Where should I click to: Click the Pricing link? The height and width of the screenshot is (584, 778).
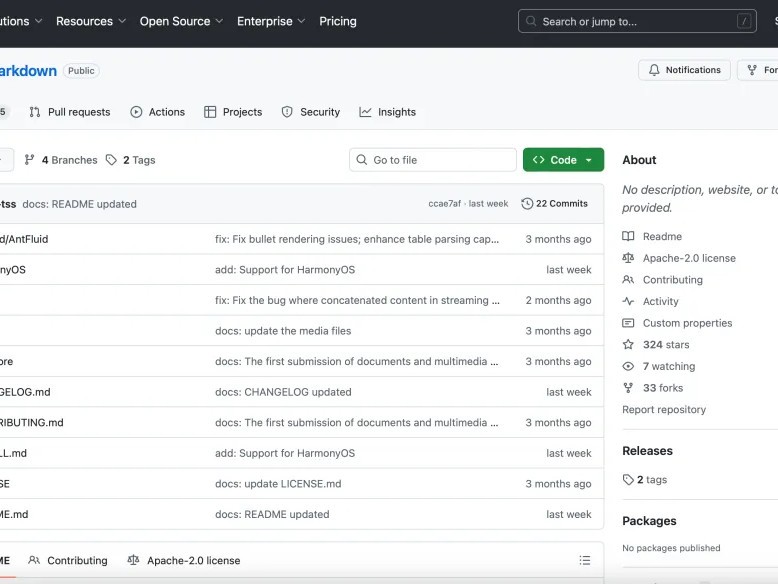coord(338,21)
